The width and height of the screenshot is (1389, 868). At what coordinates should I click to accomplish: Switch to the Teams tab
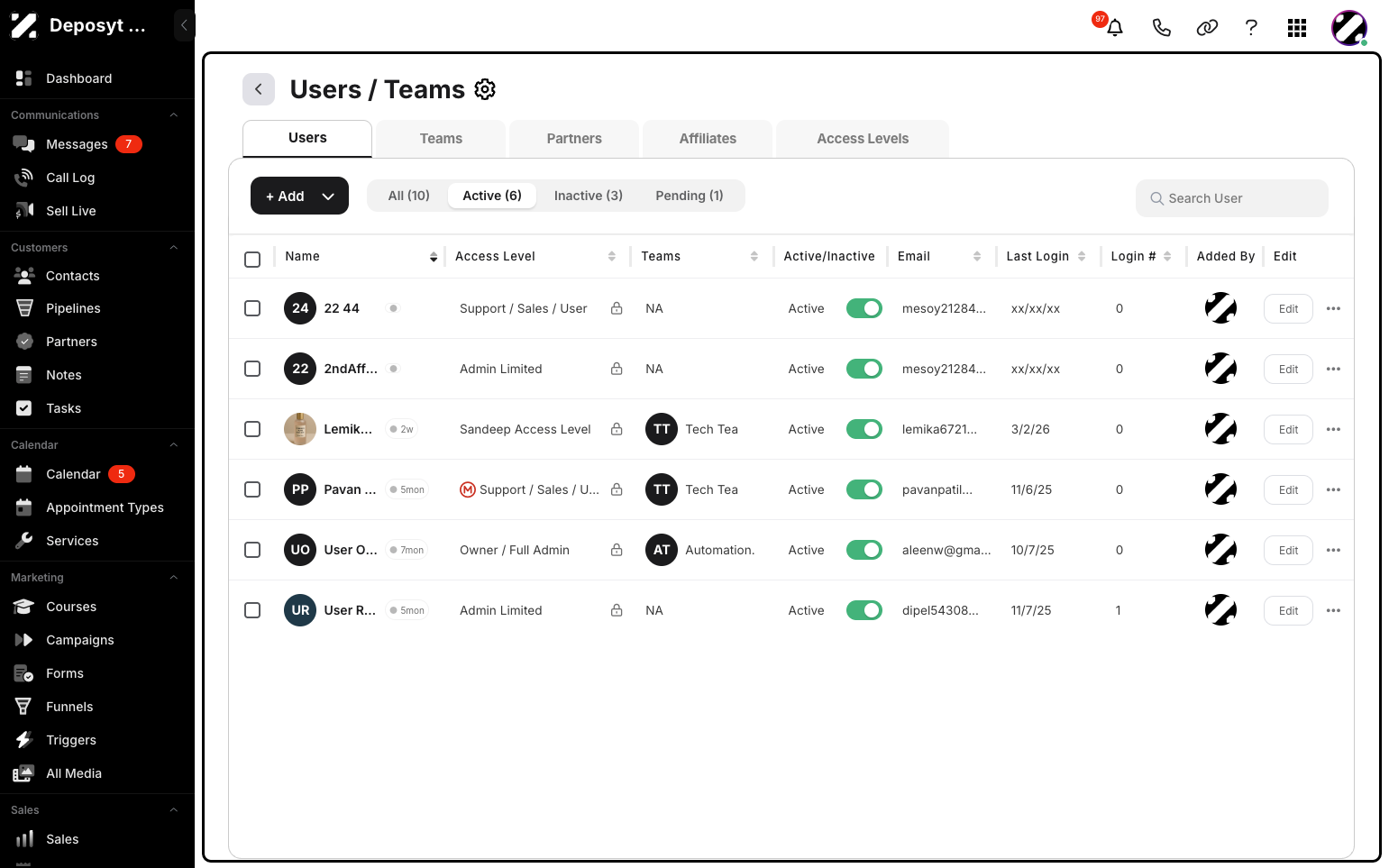tap(441, 139)
